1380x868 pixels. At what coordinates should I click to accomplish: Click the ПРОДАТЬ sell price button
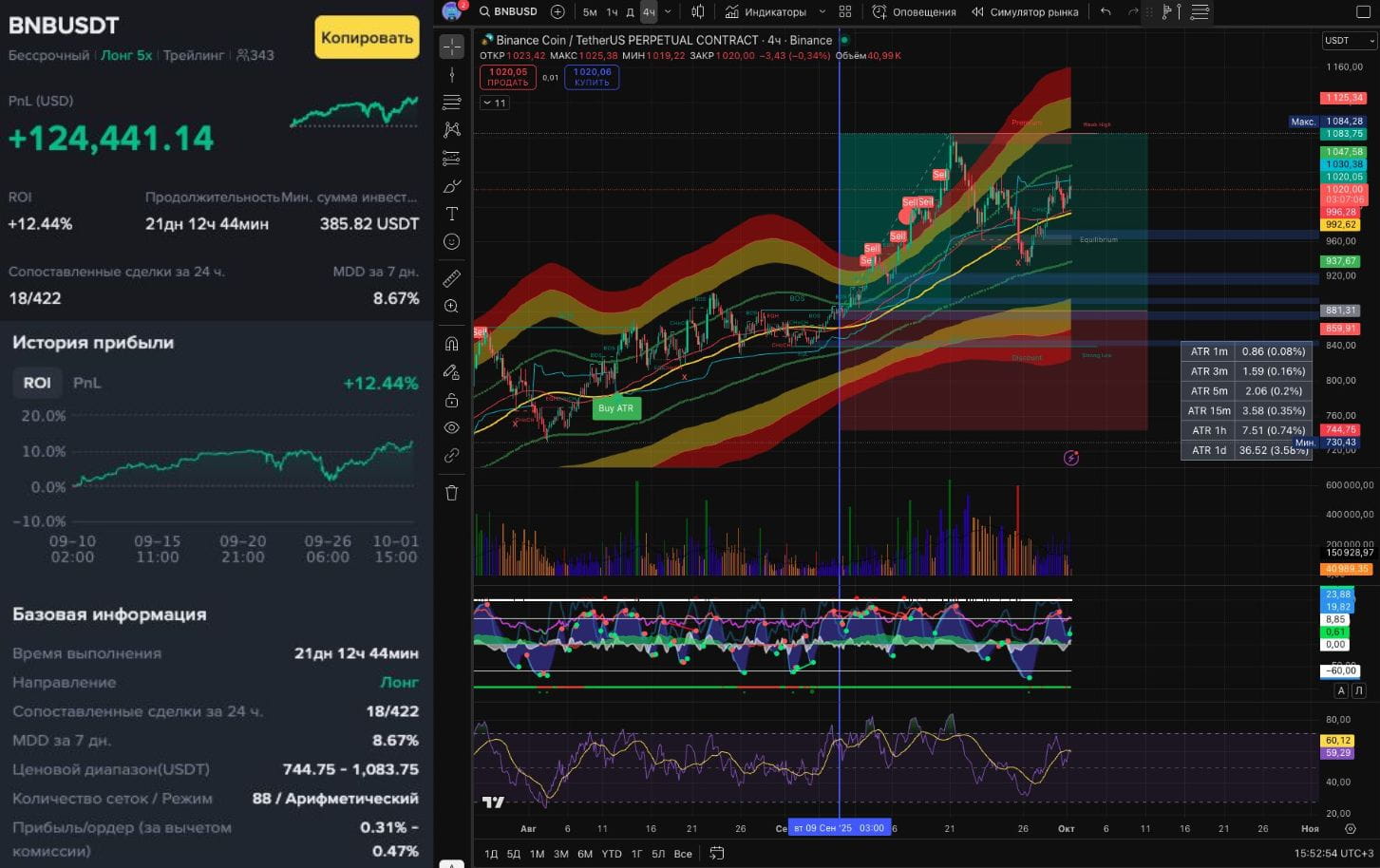click(x=508, y=77)
